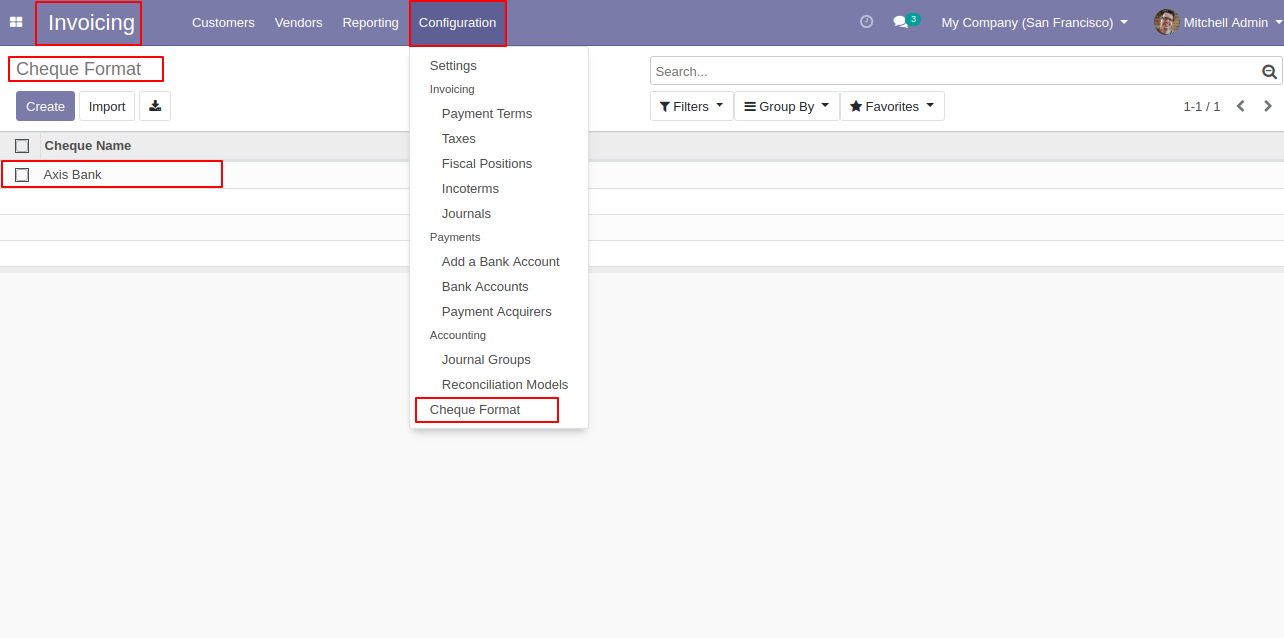The width and height of the screenshot is (1284, 638).
Task: Focus the Search input field
Action: (x=956, y=71)
